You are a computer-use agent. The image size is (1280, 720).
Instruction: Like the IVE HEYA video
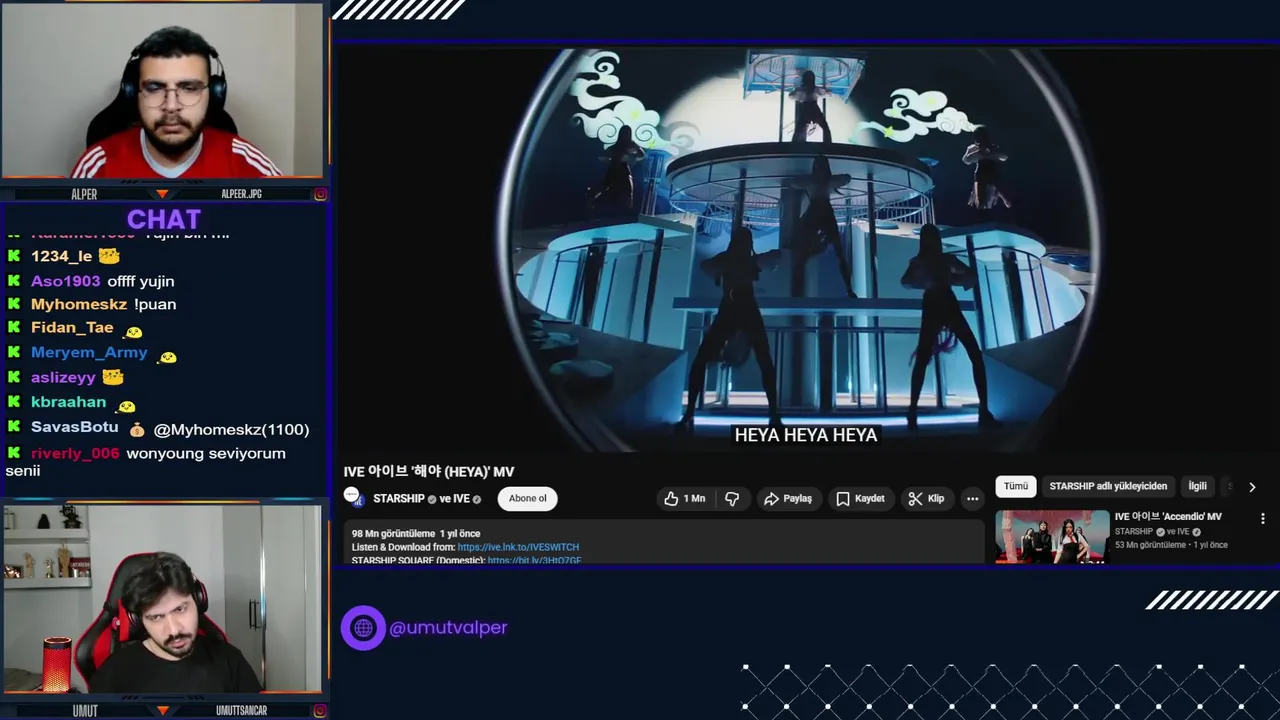(x=685, y=498)
